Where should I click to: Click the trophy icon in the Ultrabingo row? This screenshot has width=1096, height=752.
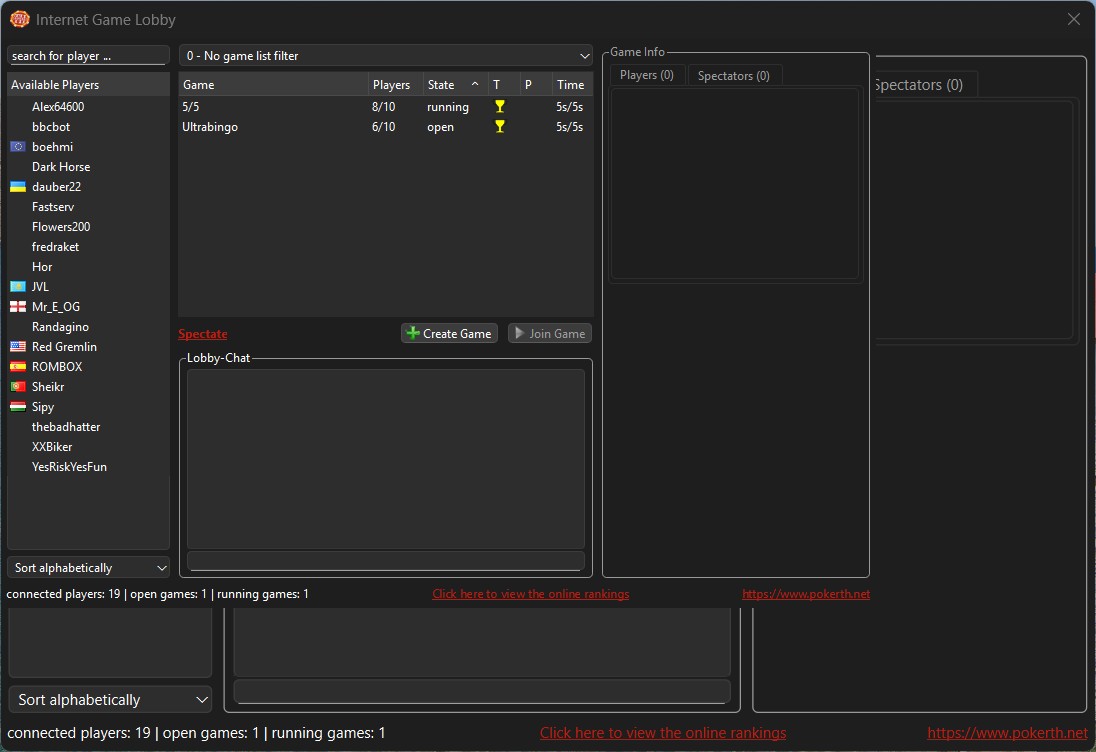pos(500,126)
